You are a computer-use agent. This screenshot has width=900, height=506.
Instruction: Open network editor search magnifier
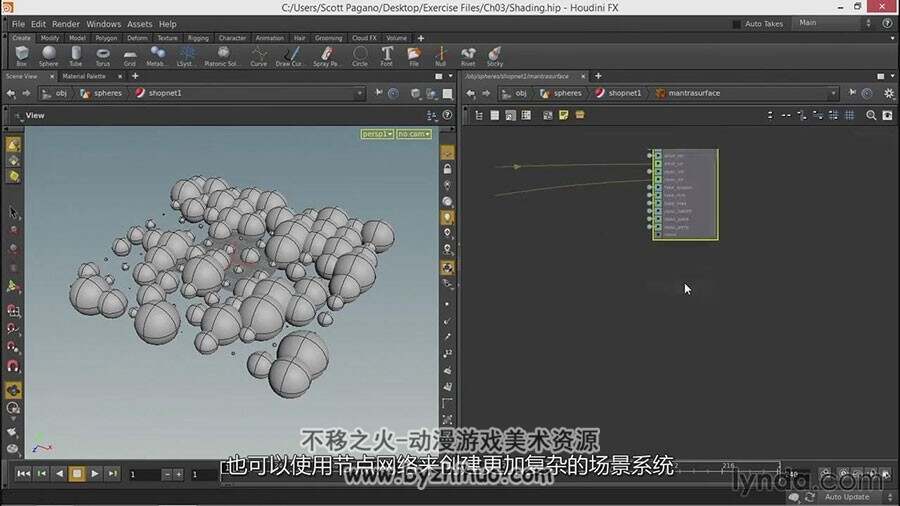click(871, 115)
